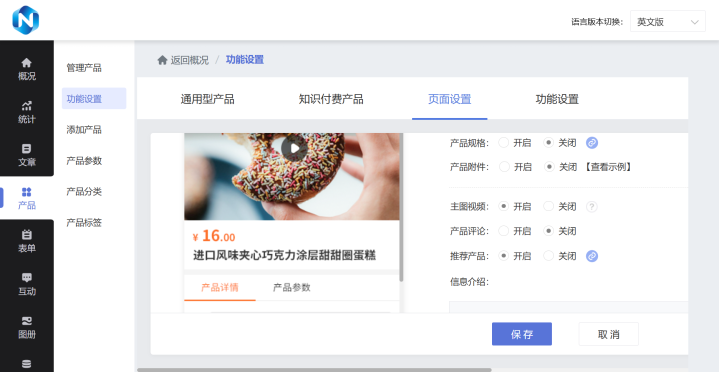Click the 信息介绍 label
Viewport: 719px width, 372px height.
470,282
